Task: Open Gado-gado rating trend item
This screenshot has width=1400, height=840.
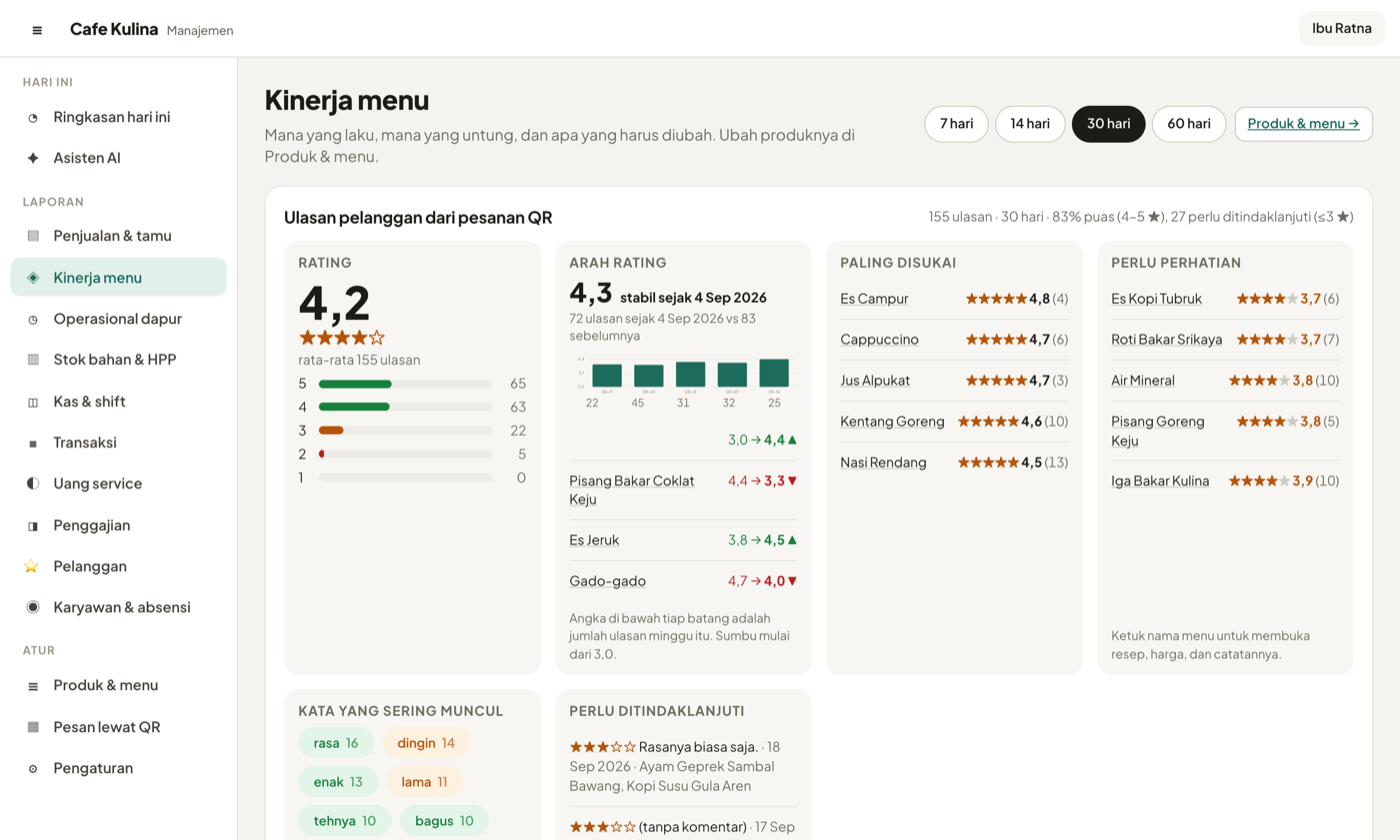Action: click(x=608, y=581)
